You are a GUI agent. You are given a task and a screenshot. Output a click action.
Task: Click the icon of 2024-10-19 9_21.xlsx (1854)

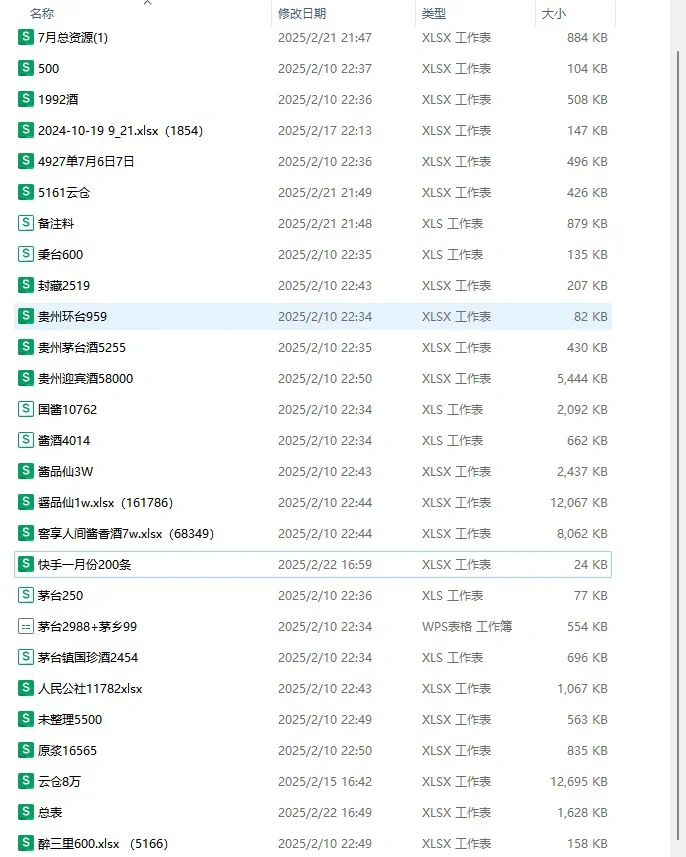26,130
